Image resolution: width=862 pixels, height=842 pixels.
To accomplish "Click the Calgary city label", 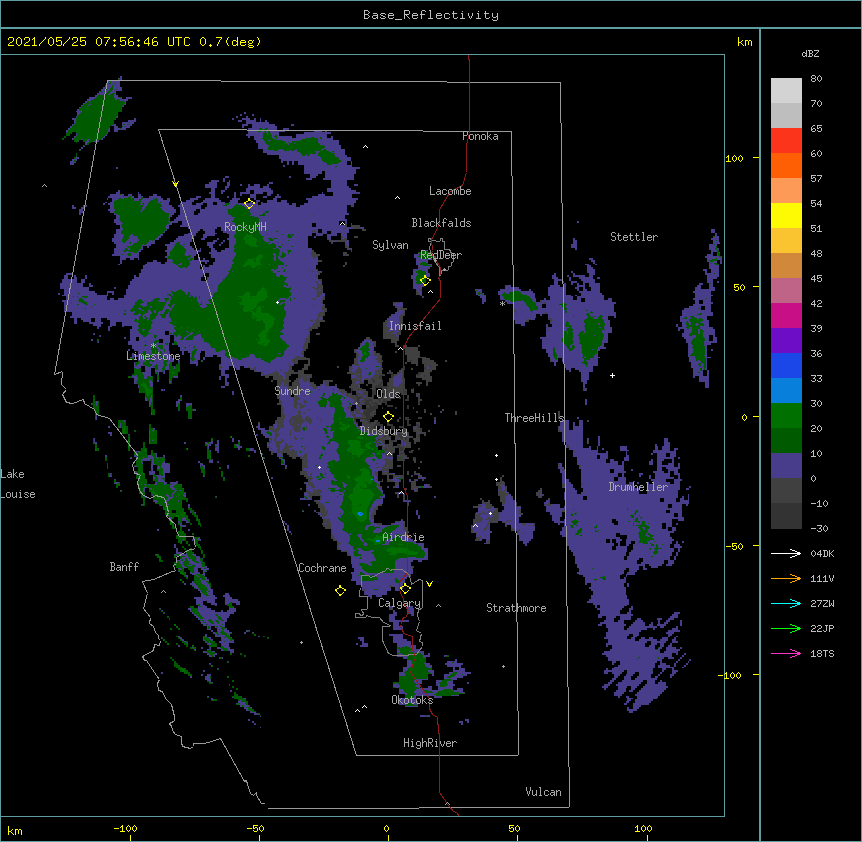I will tap(399, 603).
